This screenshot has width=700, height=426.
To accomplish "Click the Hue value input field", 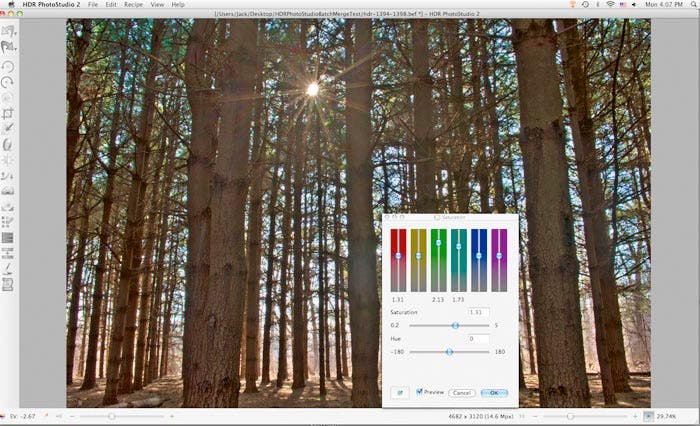I will coord(478,339).
